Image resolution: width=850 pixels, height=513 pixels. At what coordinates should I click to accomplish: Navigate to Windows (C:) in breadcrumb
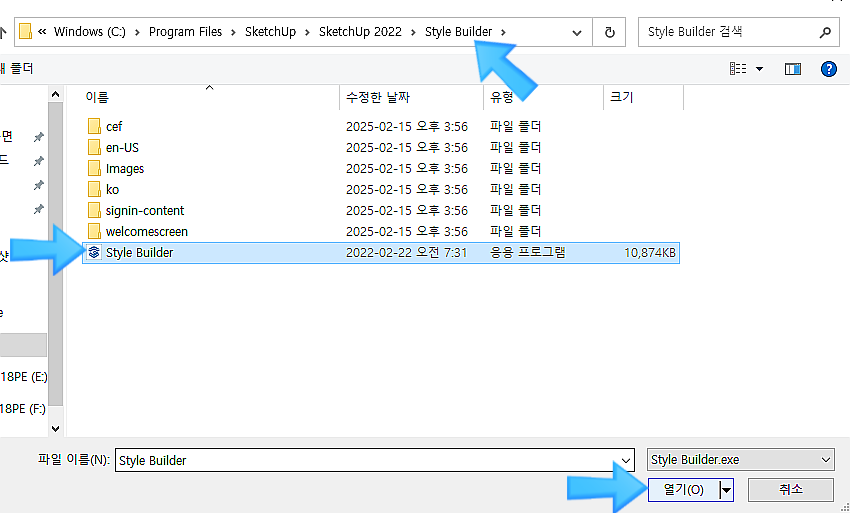(x=89, y=32)
